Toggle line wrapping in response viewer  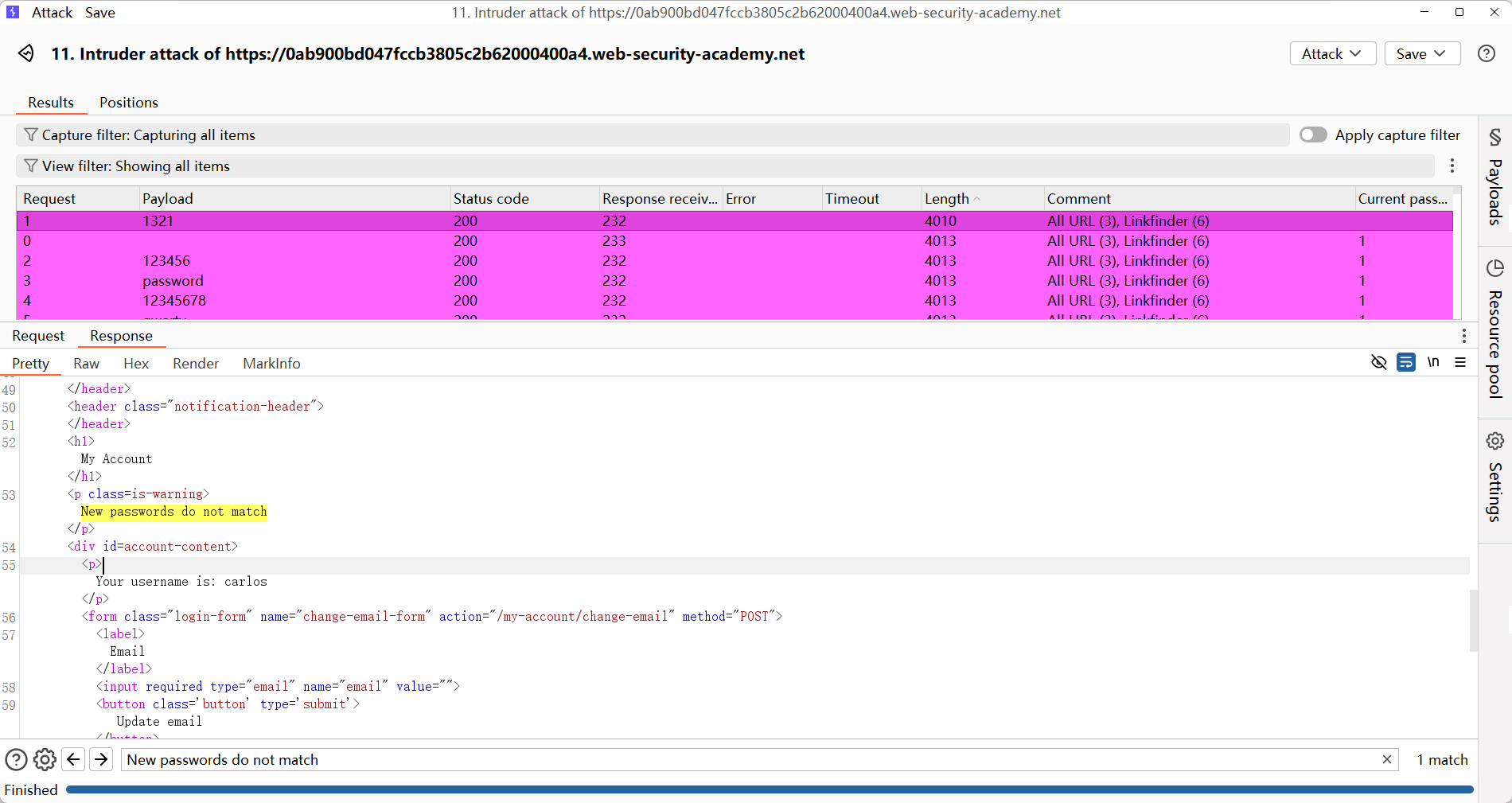[1406, 363]
